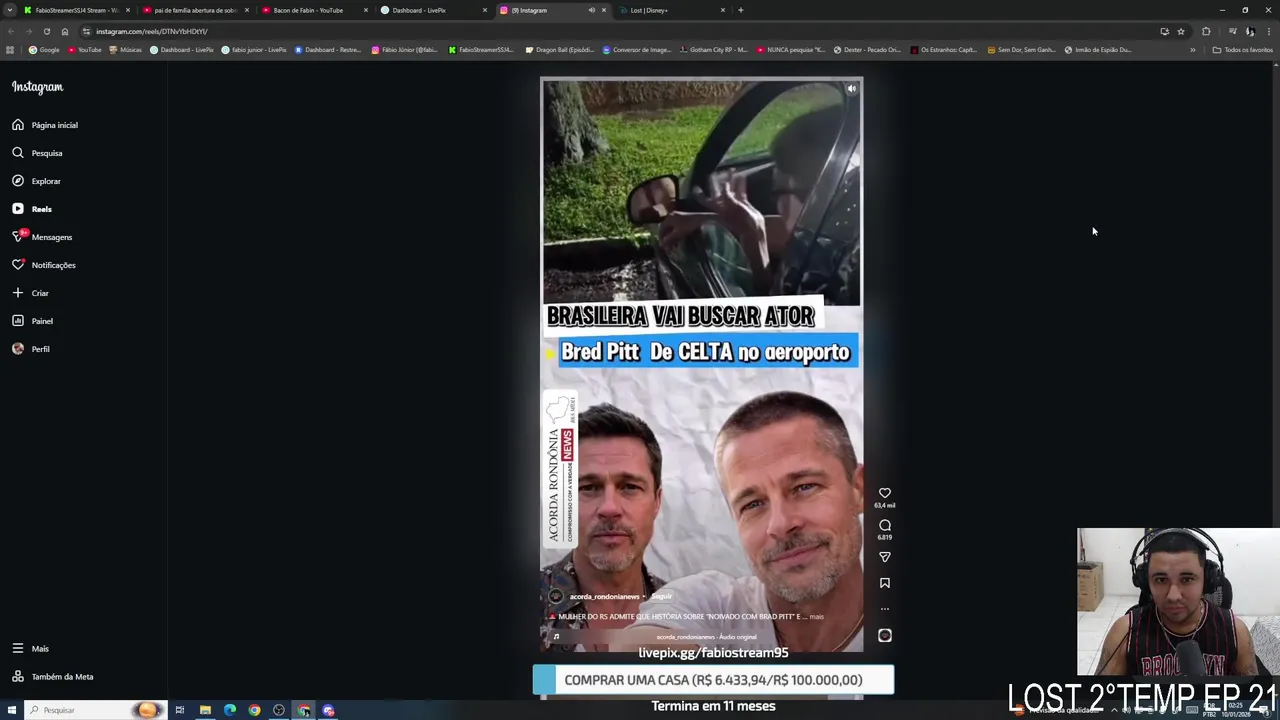
Task: Open the reel comments bubble icon
Action: [x=885, y=525]
